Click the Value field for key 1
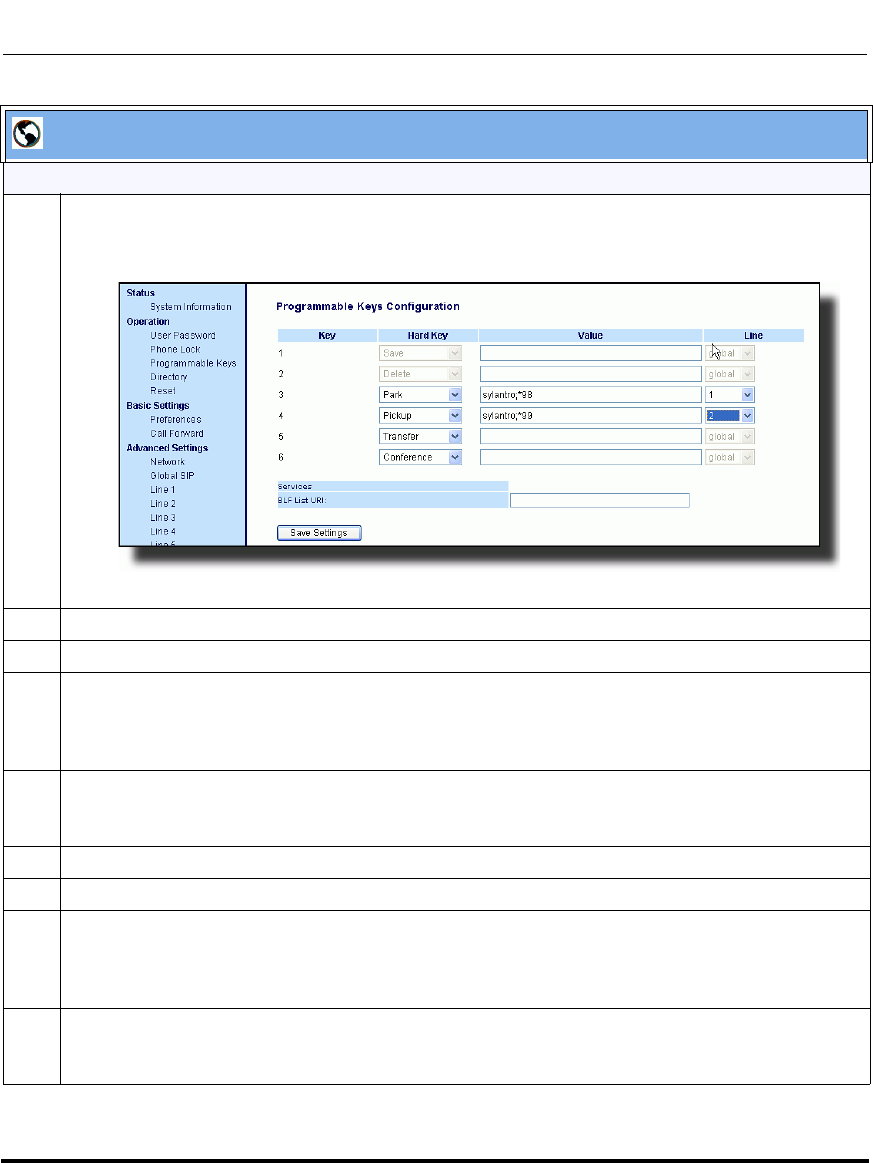 [x=590, y=354]
